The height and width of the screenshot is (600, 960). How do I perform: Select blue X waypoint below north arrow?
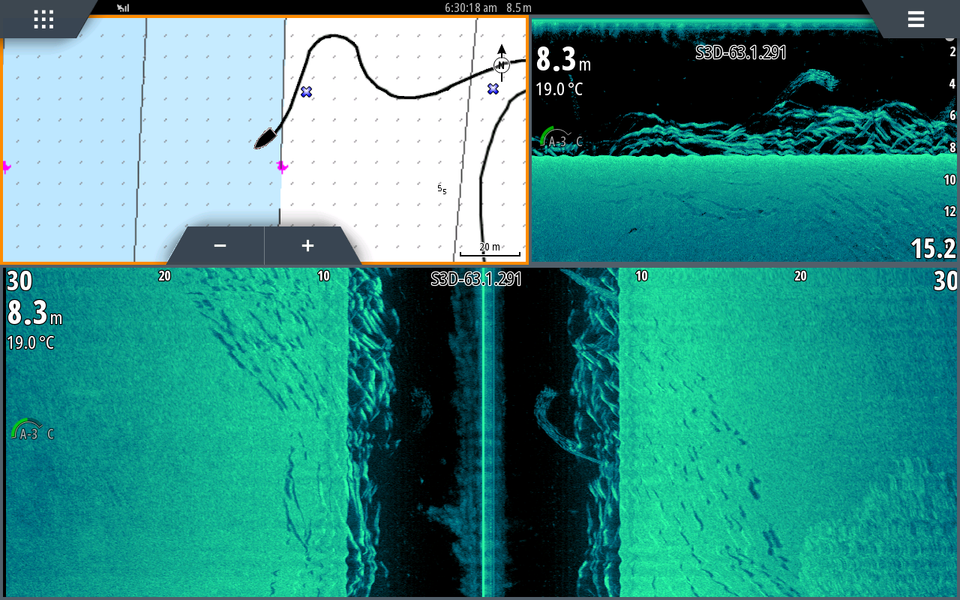click(493, 89)
